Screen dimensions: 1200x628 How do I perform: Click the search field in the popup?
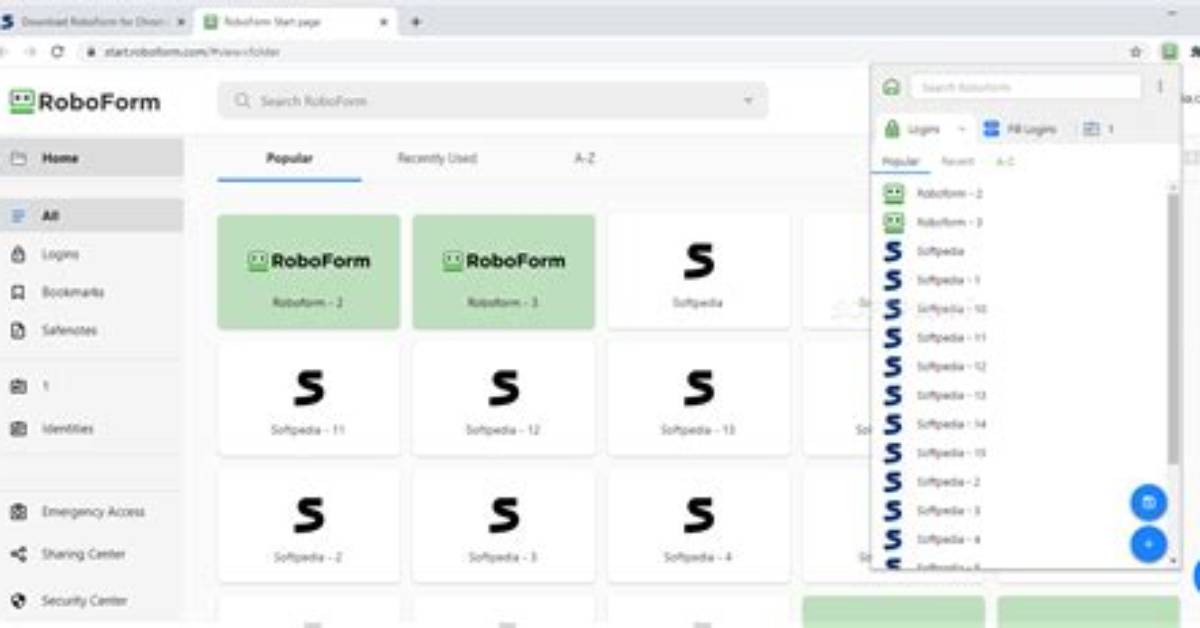pyautogui.click(x=1025, y=87)
